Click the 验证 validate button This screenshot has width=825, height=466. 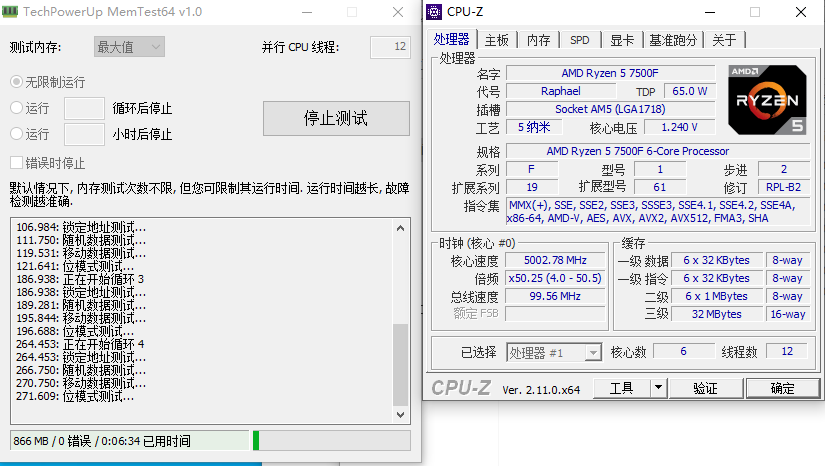[705, 388]
